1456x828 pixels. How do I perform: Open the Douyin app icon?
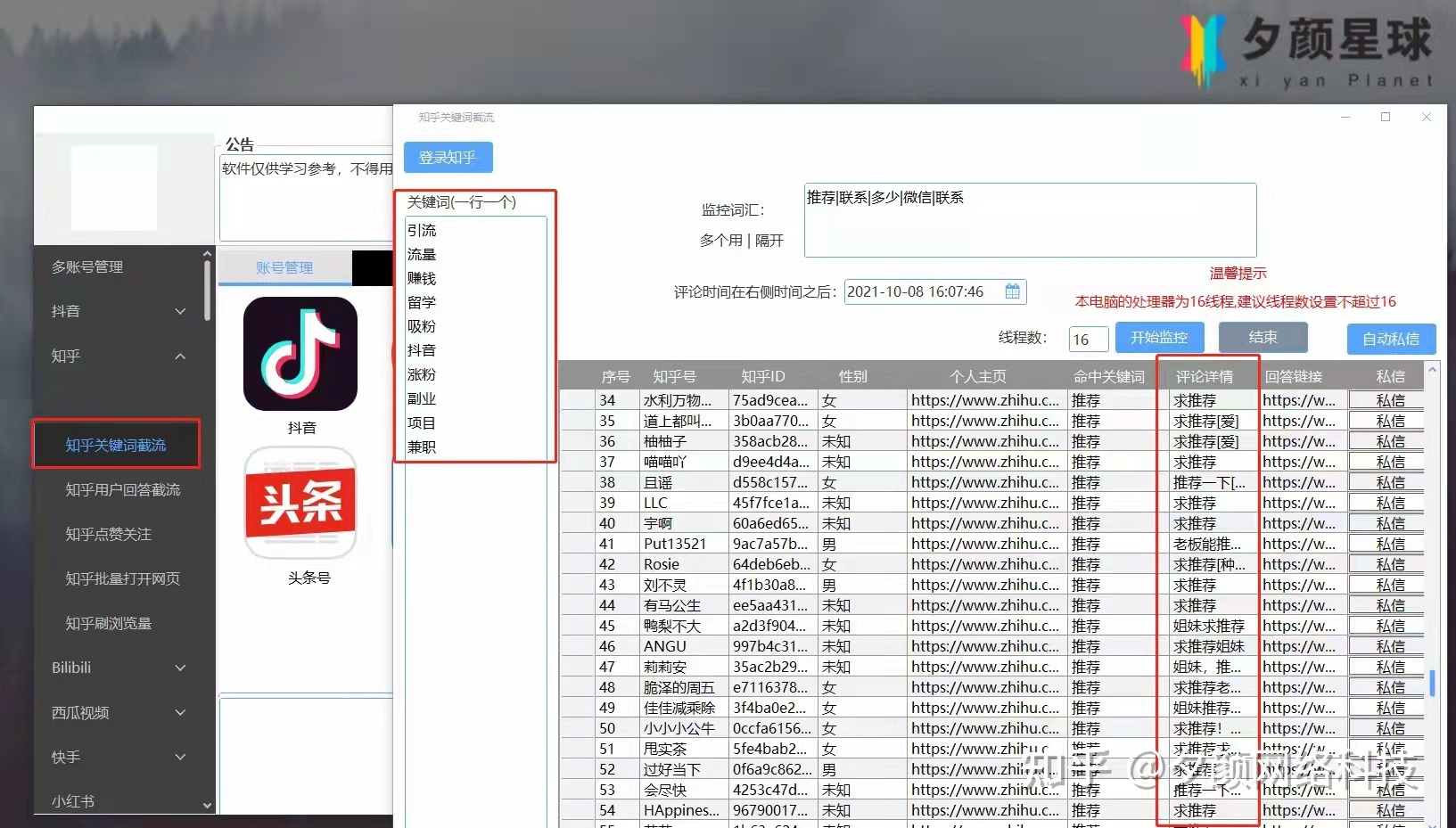pyautogui.click(x=300, y=355)
